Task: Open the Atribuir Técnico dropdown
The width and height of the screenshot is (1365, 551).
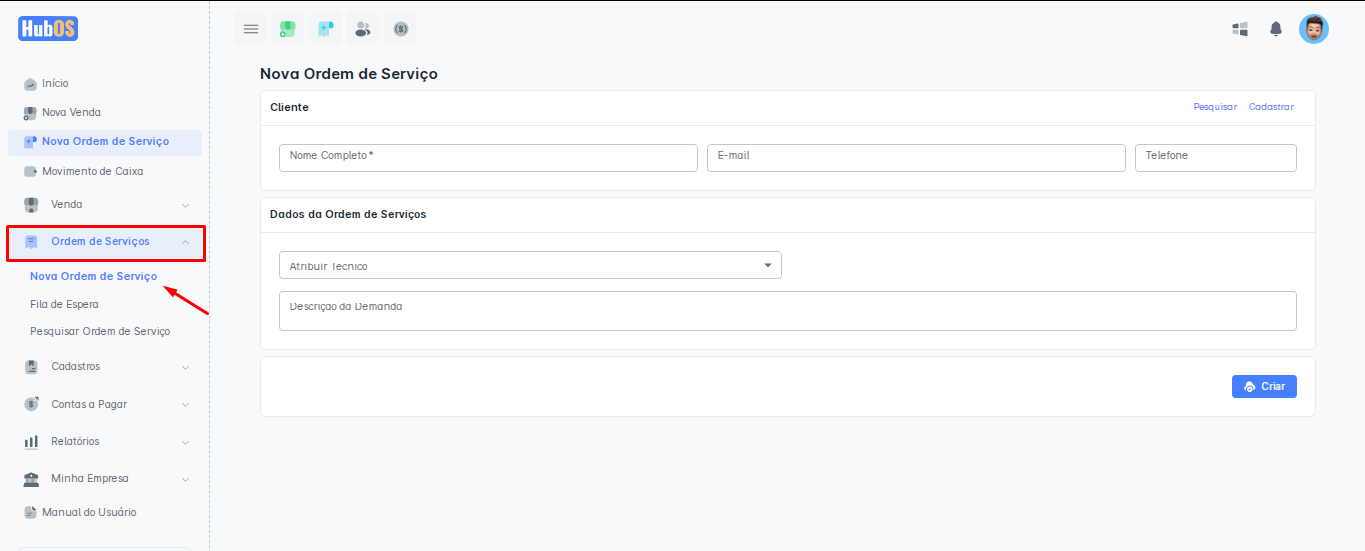Action: [x=530, y=265]
